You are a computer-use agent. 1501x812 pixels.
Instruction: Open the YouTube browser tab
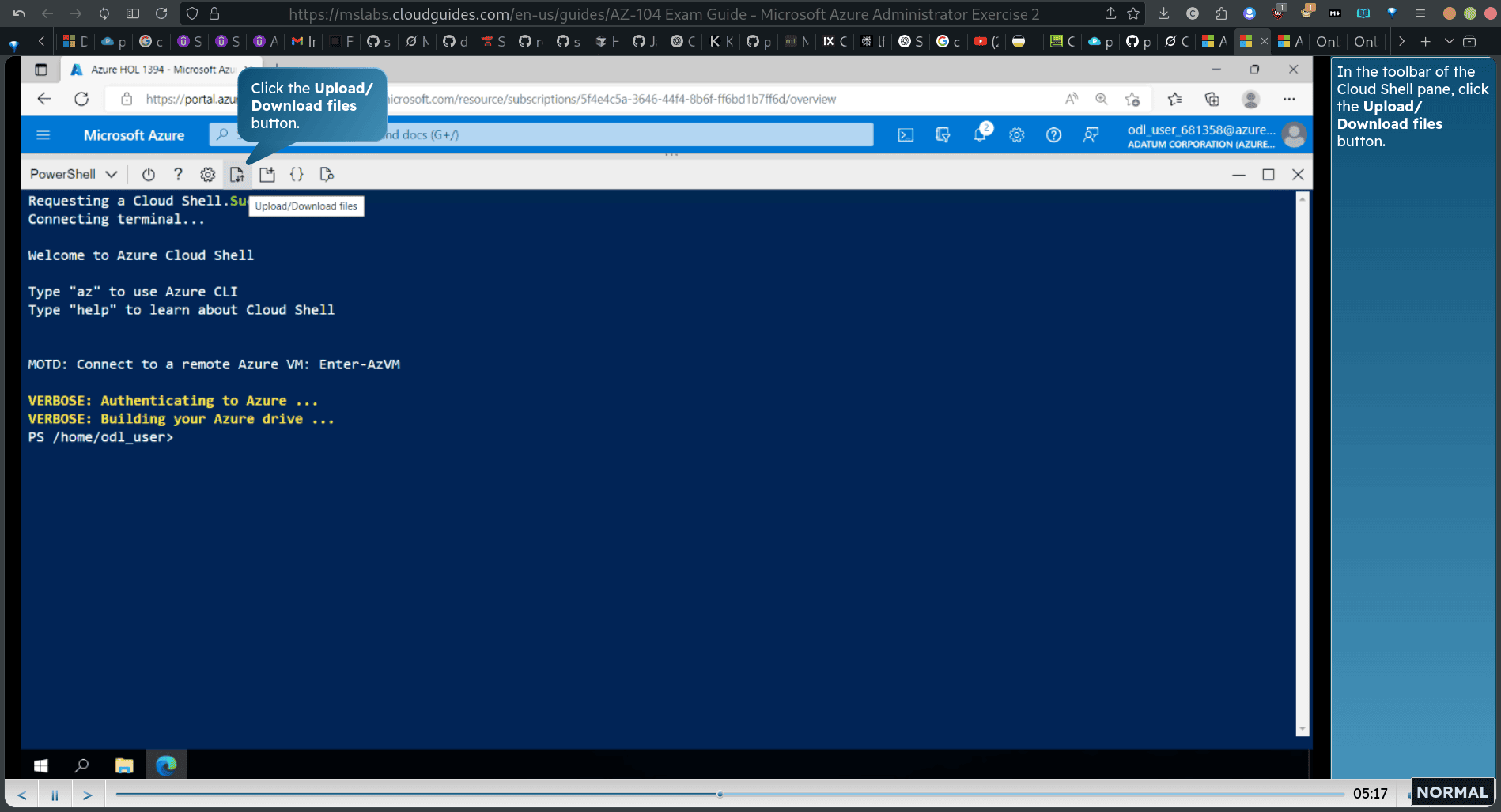[986, 41]
